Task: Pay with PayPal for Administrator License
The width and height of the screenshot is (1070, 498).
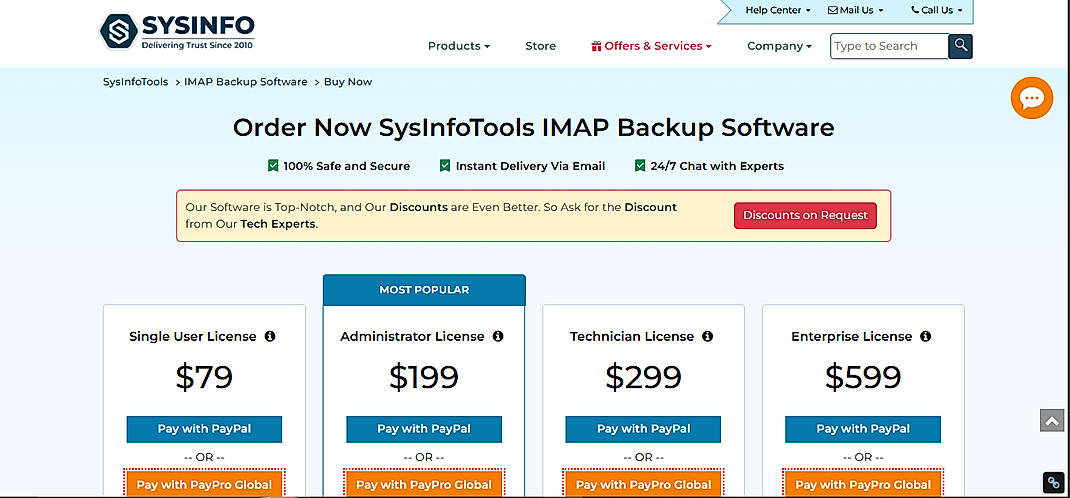Action: [424, 429]
